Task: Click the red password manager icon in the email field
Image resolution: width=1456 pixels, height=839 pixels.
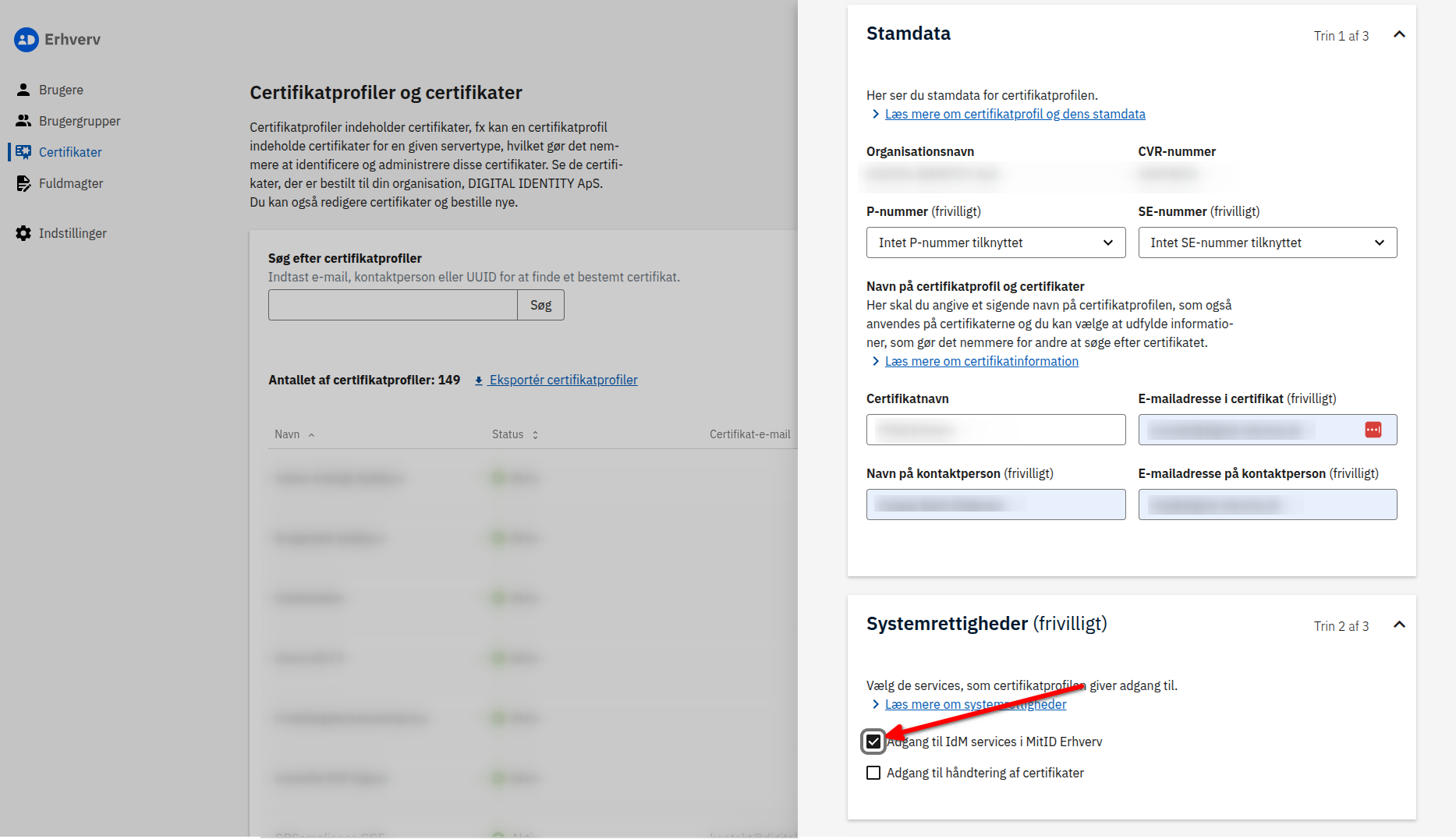Action: (1373, 430)
